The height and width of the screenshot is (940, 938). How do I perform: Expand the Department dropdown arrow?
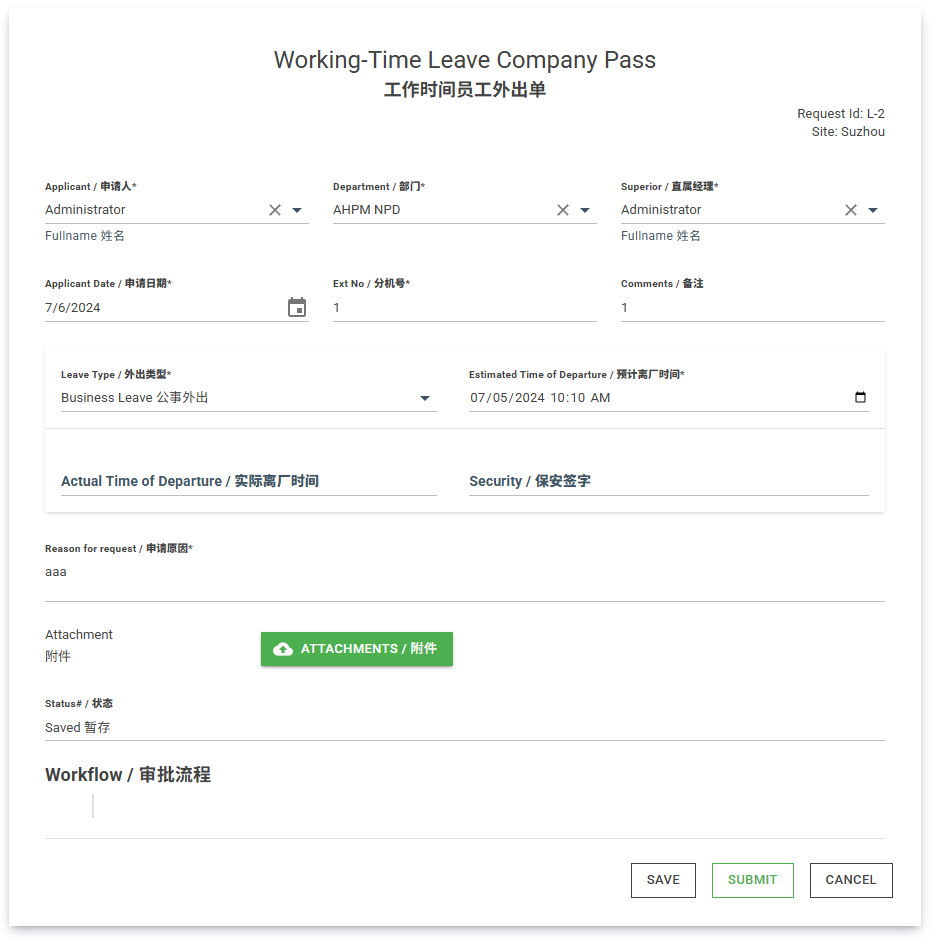coord(585,210)
